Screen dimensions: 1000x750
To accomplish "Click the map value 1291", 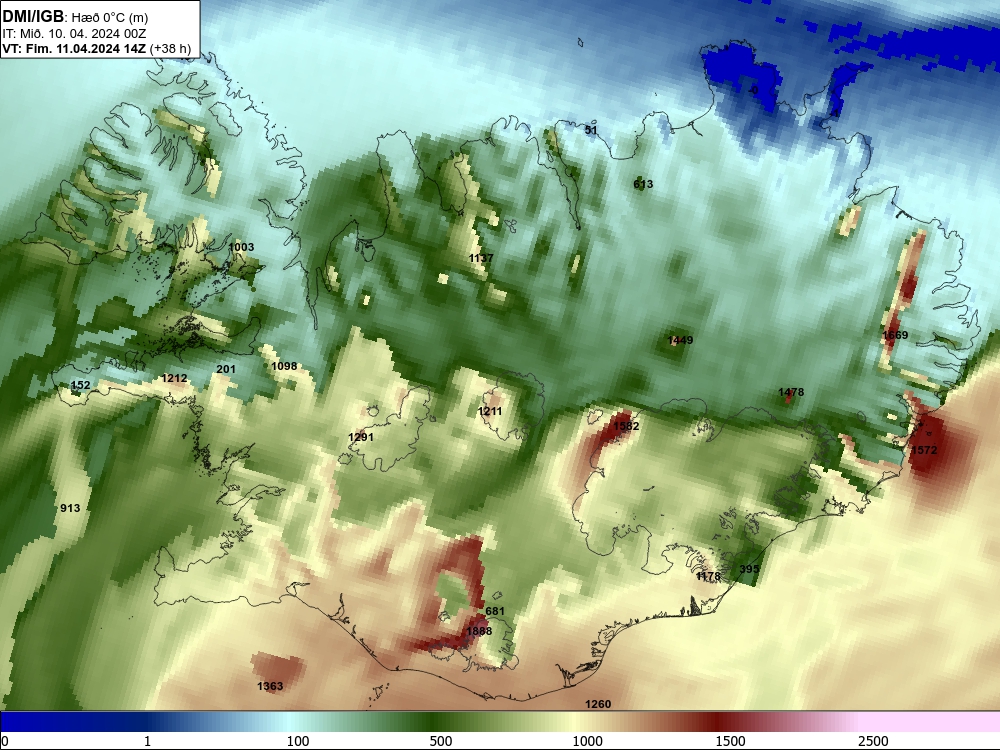I will click(x=361, y=437).
